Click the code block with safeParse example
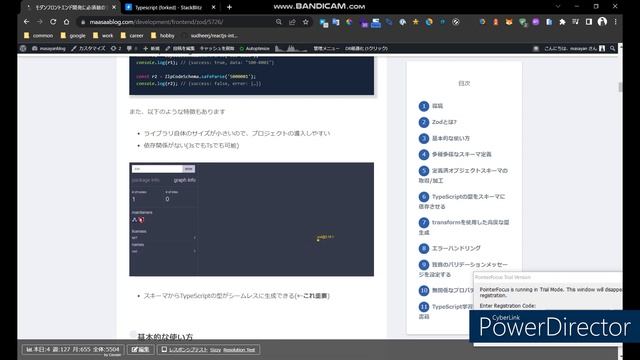 (251, 76)
